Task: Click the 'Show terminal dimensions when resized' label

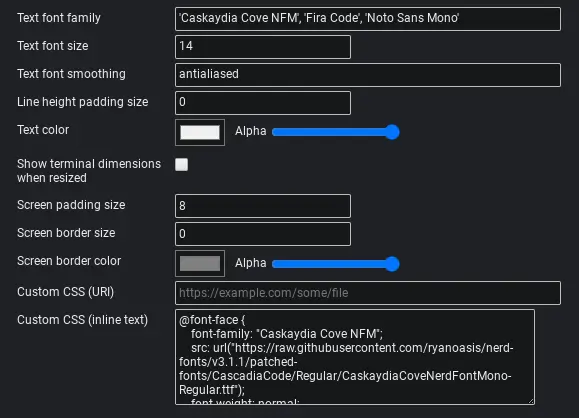Action: point(89,171)
